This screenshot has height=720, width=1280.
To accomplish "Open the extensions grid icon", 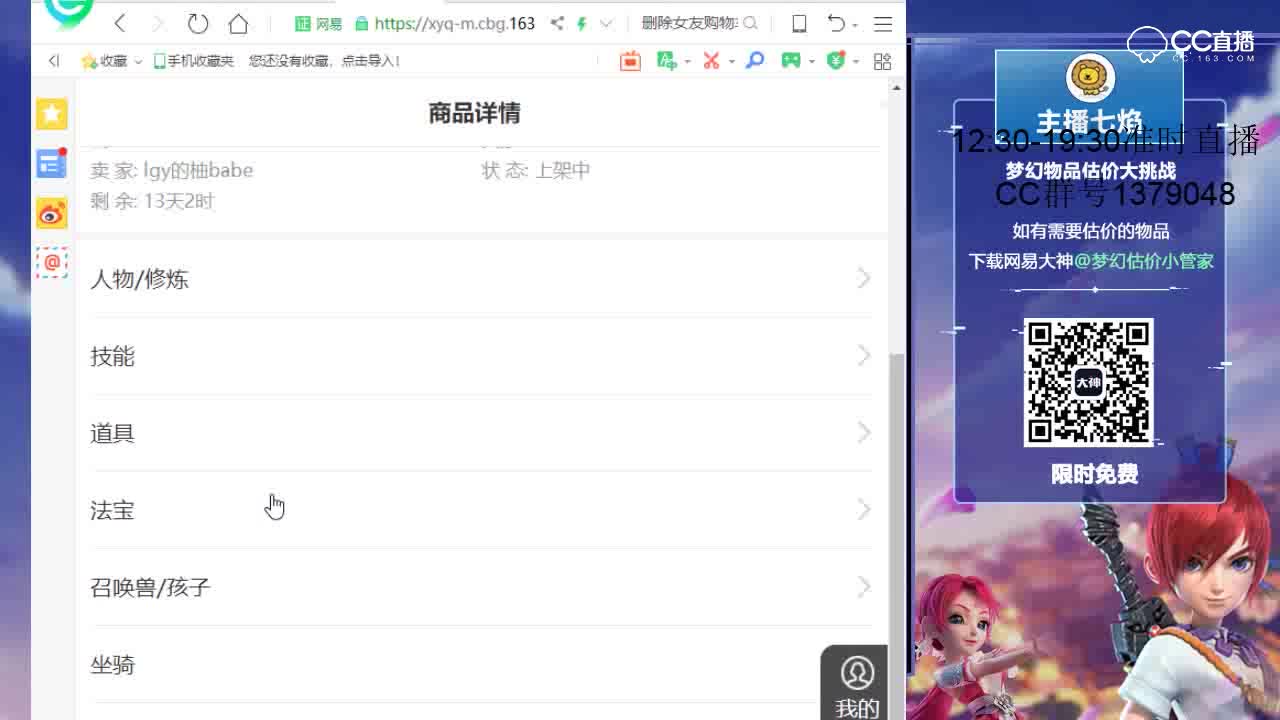I will click(x=882, y=61).
